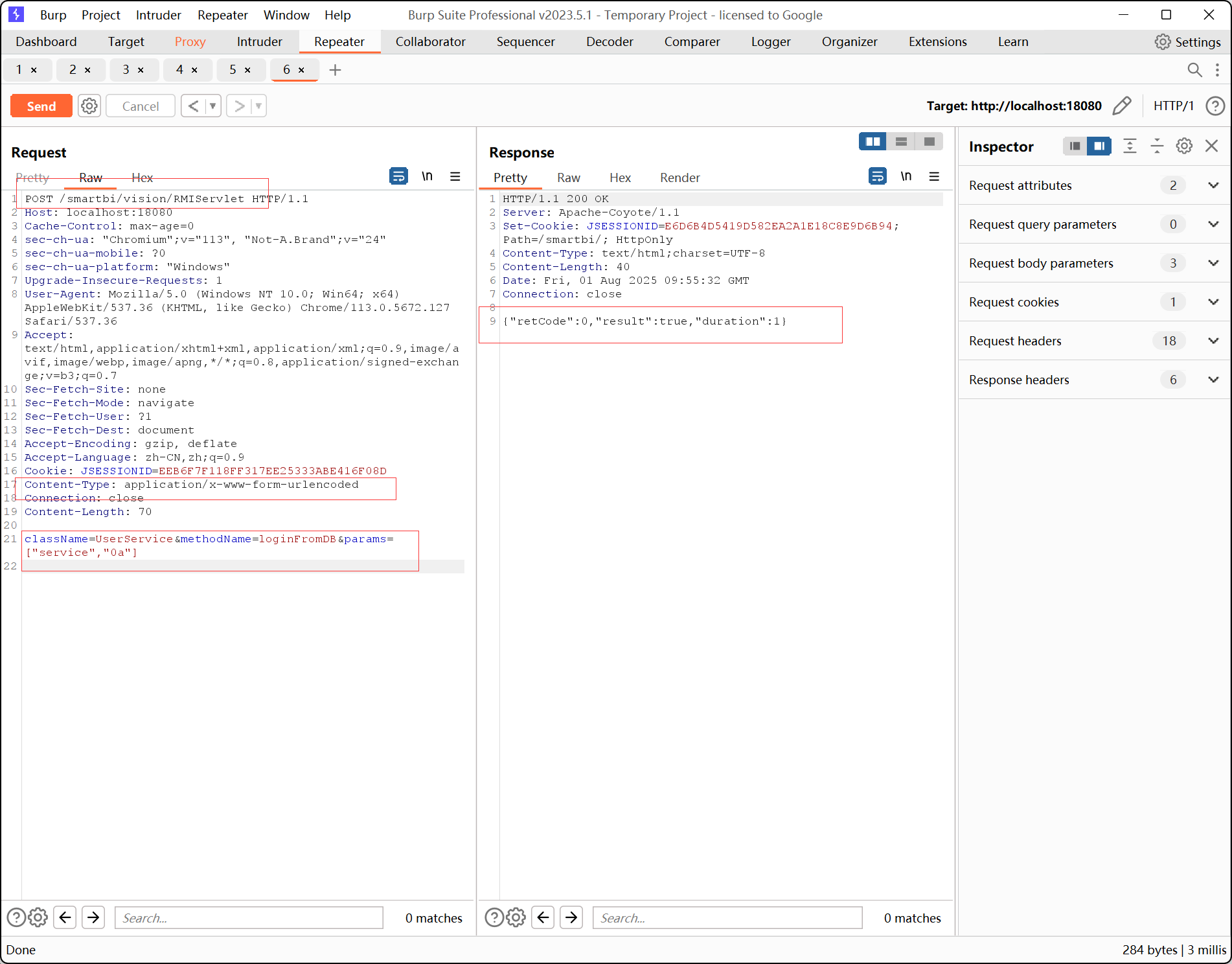Switch to the Decoder tab
Image resolution: width=1232 pixels, height=964 pixels.
tap(610, 41)
